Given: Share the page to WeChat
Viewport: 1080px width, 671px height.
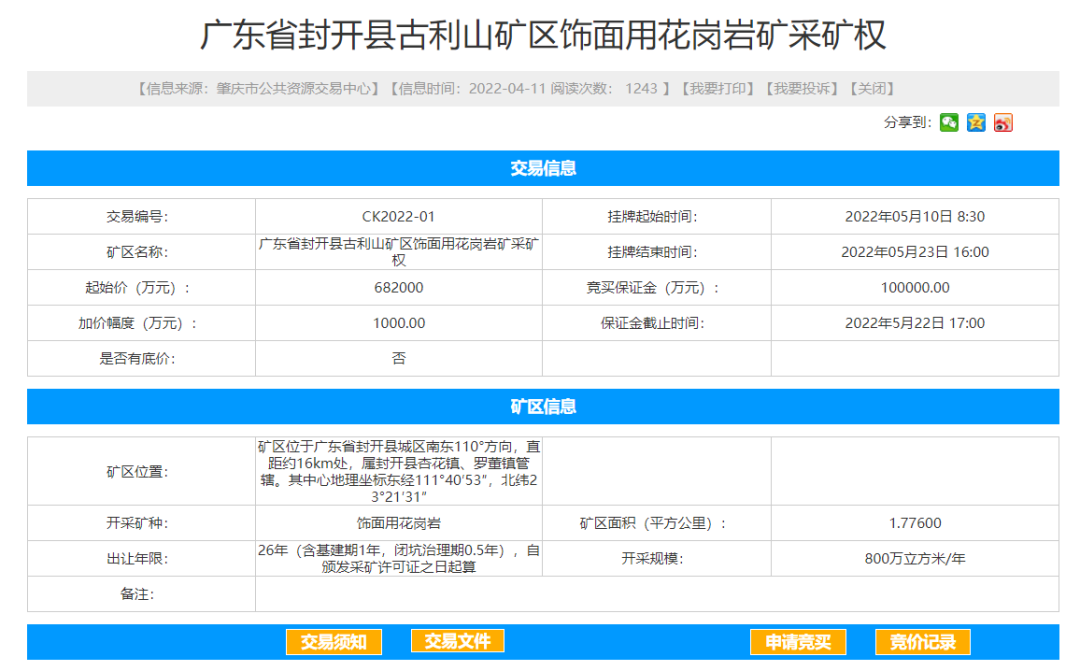Looking at the screenshot, I should click(x=949, y=122).
